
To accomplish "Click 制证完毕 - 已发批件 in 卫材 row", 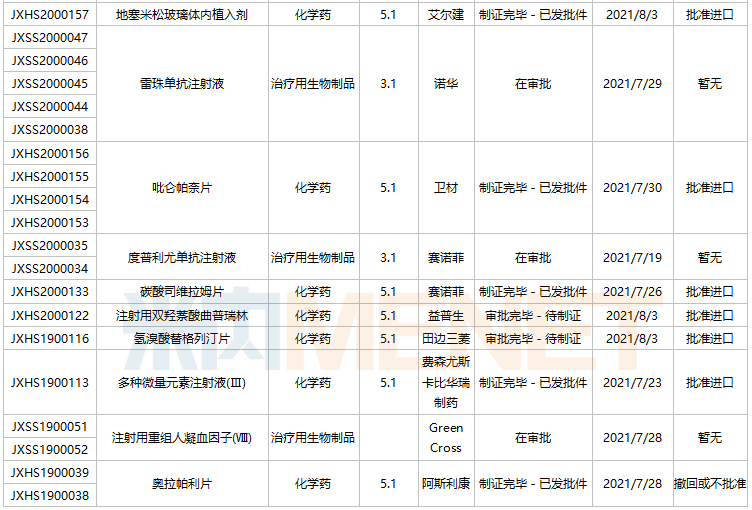I will (x=533, y=188).
